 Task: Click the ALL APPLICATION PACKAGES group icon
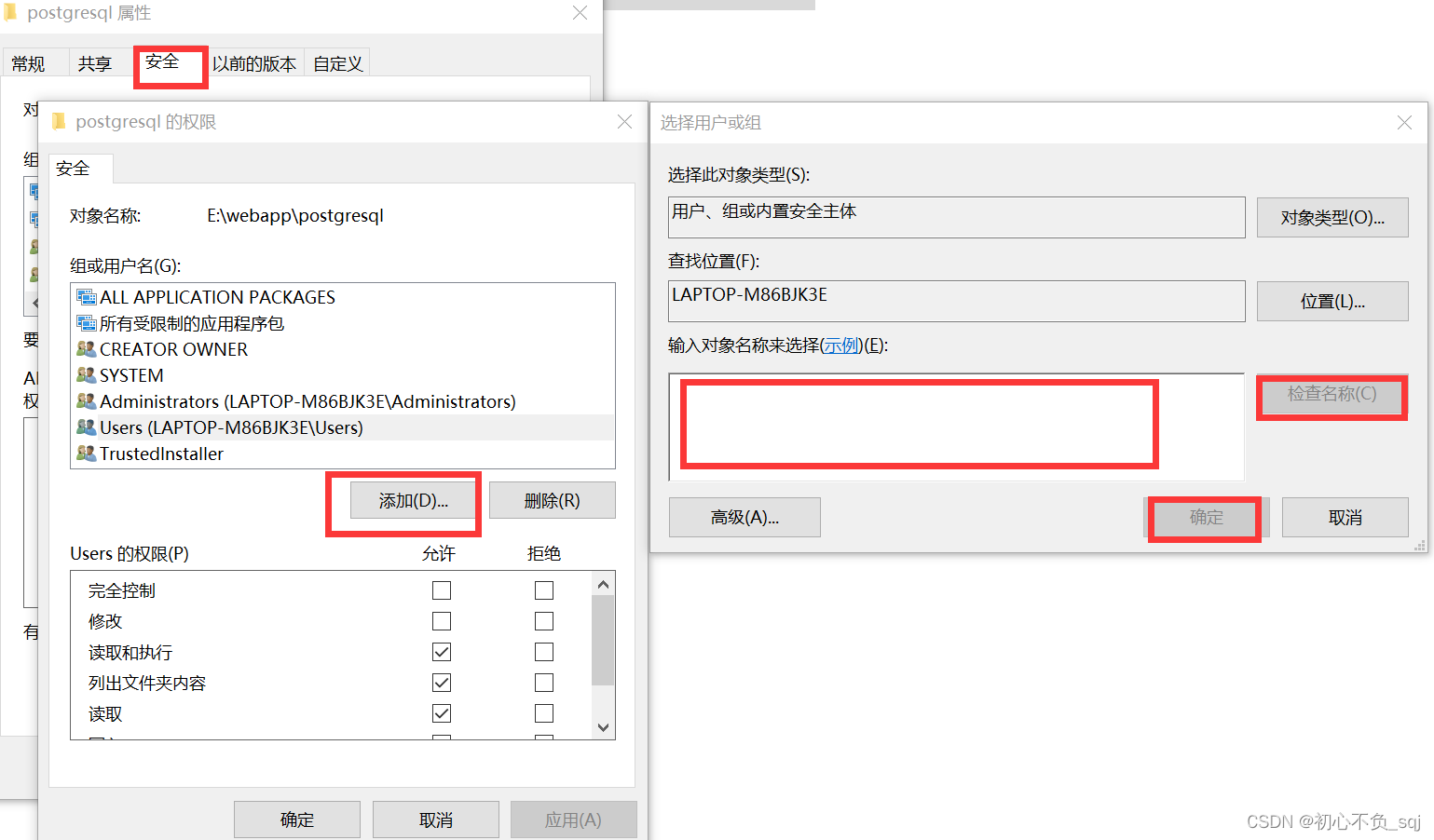(x=86, y=297)
